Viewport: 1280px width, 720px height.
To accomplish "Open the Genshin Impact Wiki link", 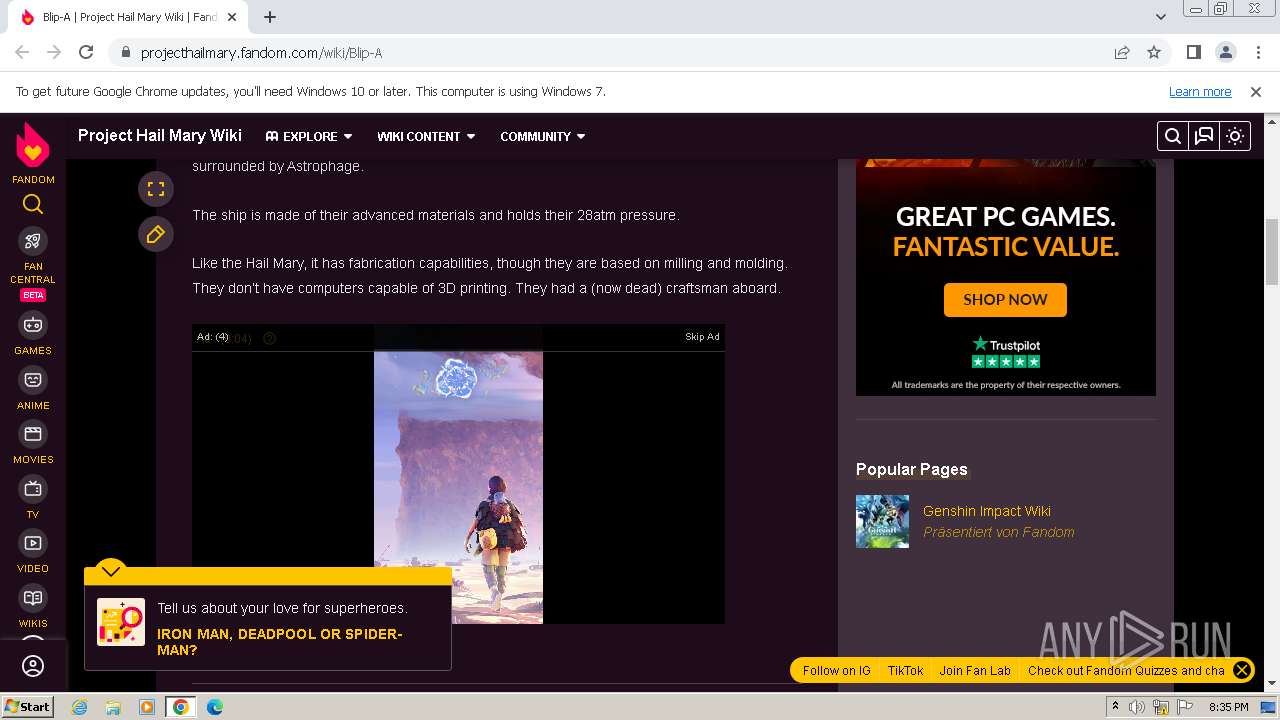I will [x=986, y=511].
